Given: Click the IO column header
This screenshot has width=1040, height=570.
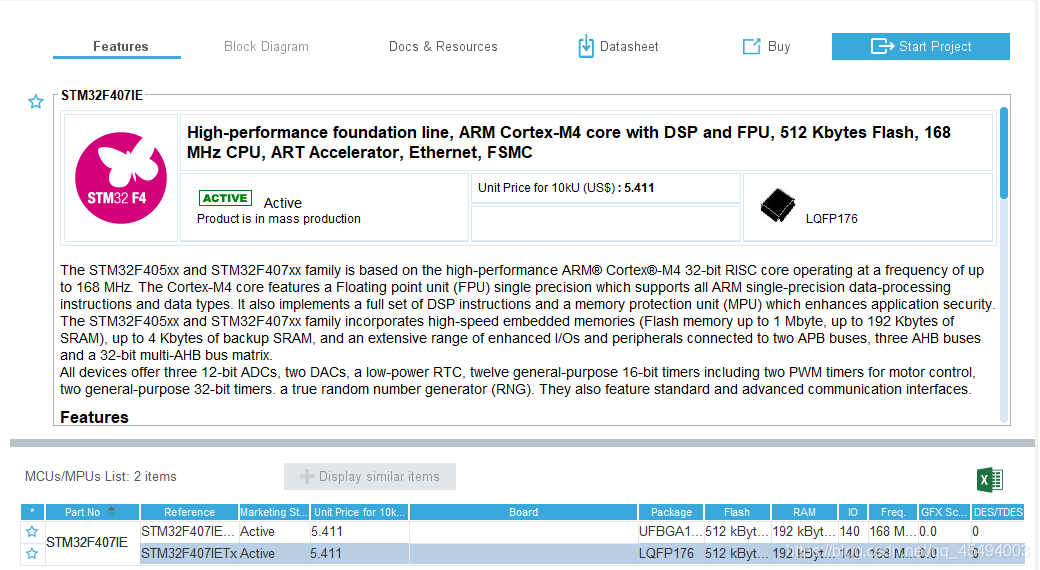Looking at the screenshot, I should pos(853,512).
